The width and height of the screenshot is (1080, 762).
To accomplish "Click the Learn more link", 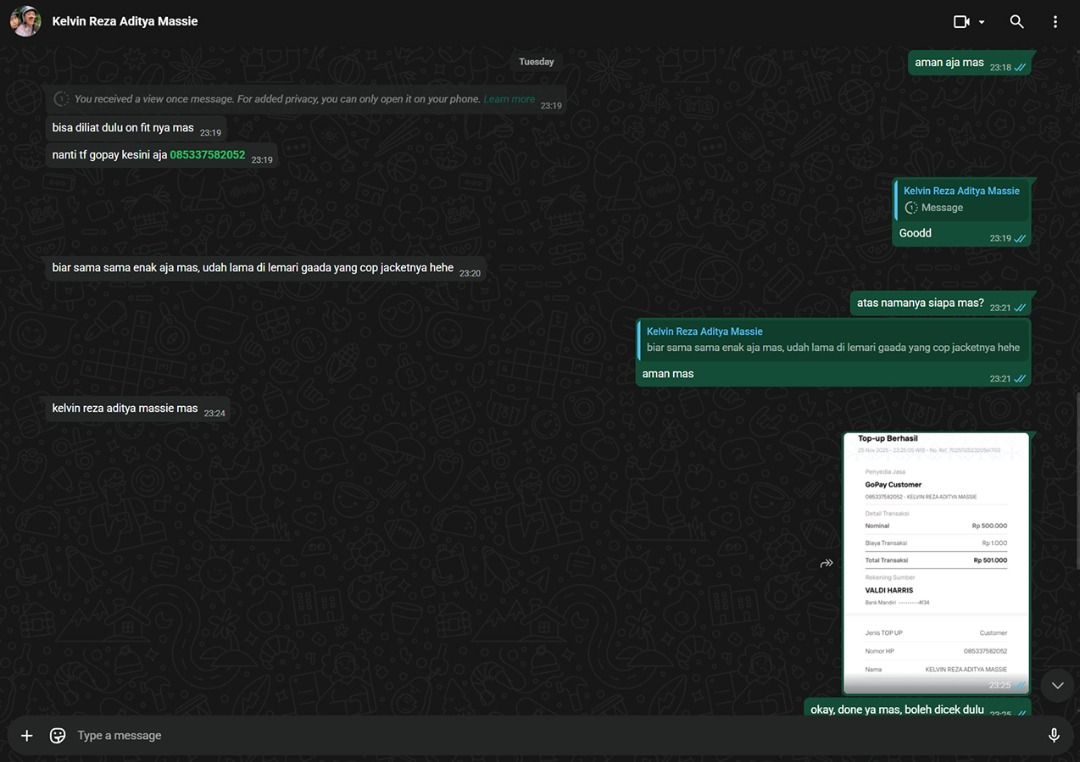I will [509, 99].
